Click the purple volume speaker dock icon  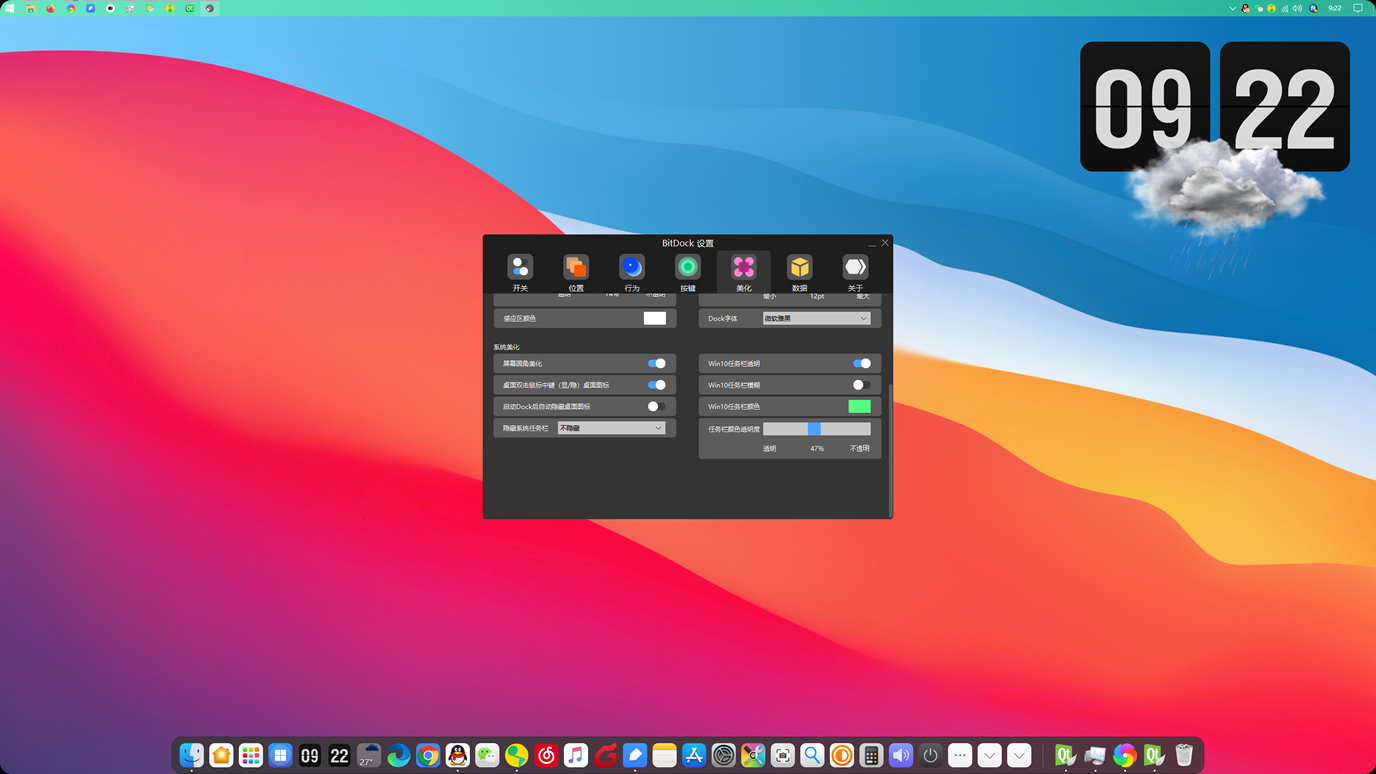[x=900, y=755]
